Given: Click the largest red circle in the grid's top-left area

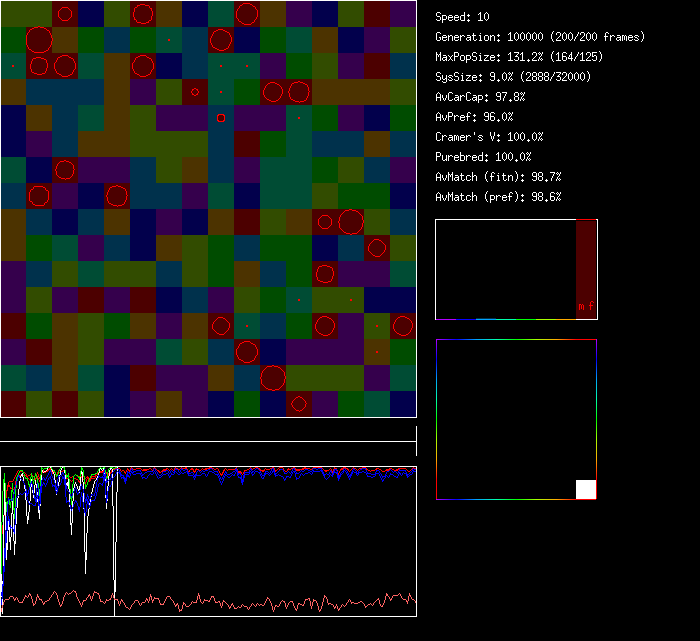Looking at the screenshot, I should (39, 40).
